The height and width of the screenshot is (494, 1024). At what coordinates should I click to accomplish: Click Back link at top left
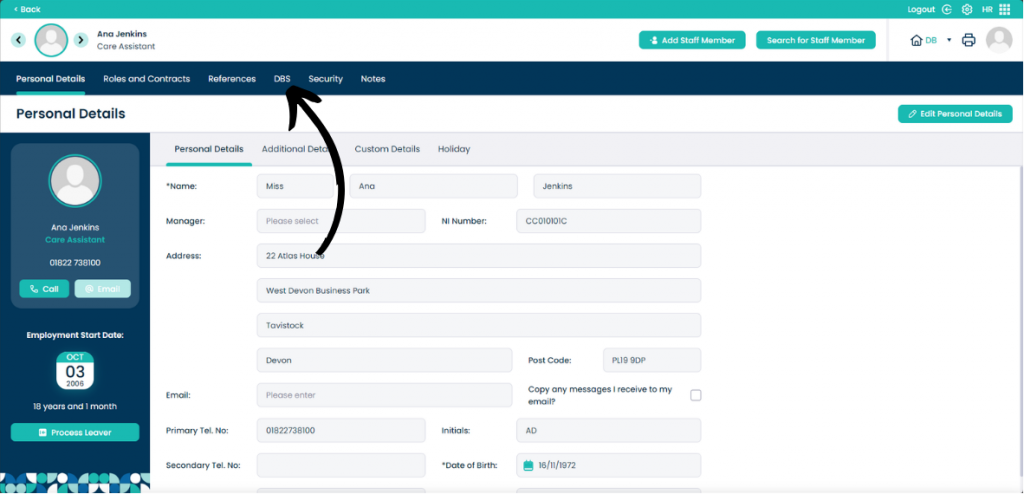pyautogui.click(x=27, y=9)
